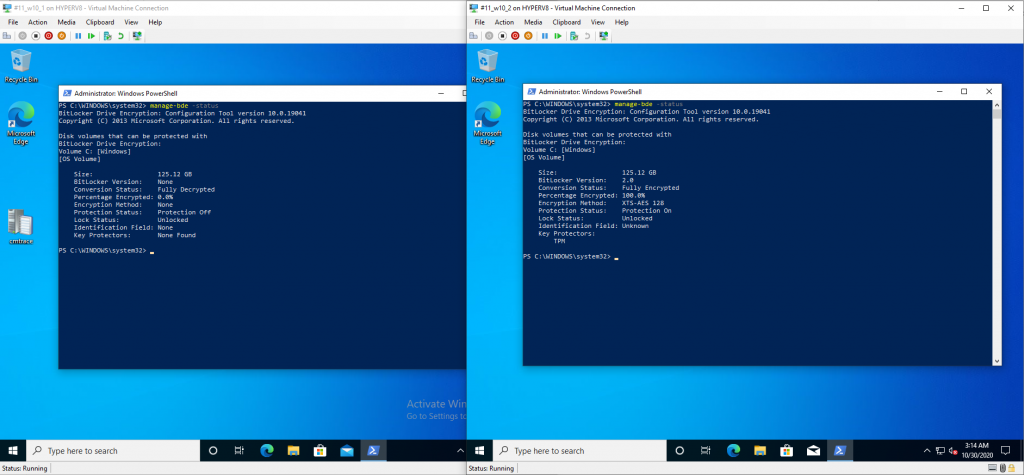The width and height of the screenshot is (1024, 475).
Task: Open Edge from w10_2 taskbar
Action: pos(733,451)
